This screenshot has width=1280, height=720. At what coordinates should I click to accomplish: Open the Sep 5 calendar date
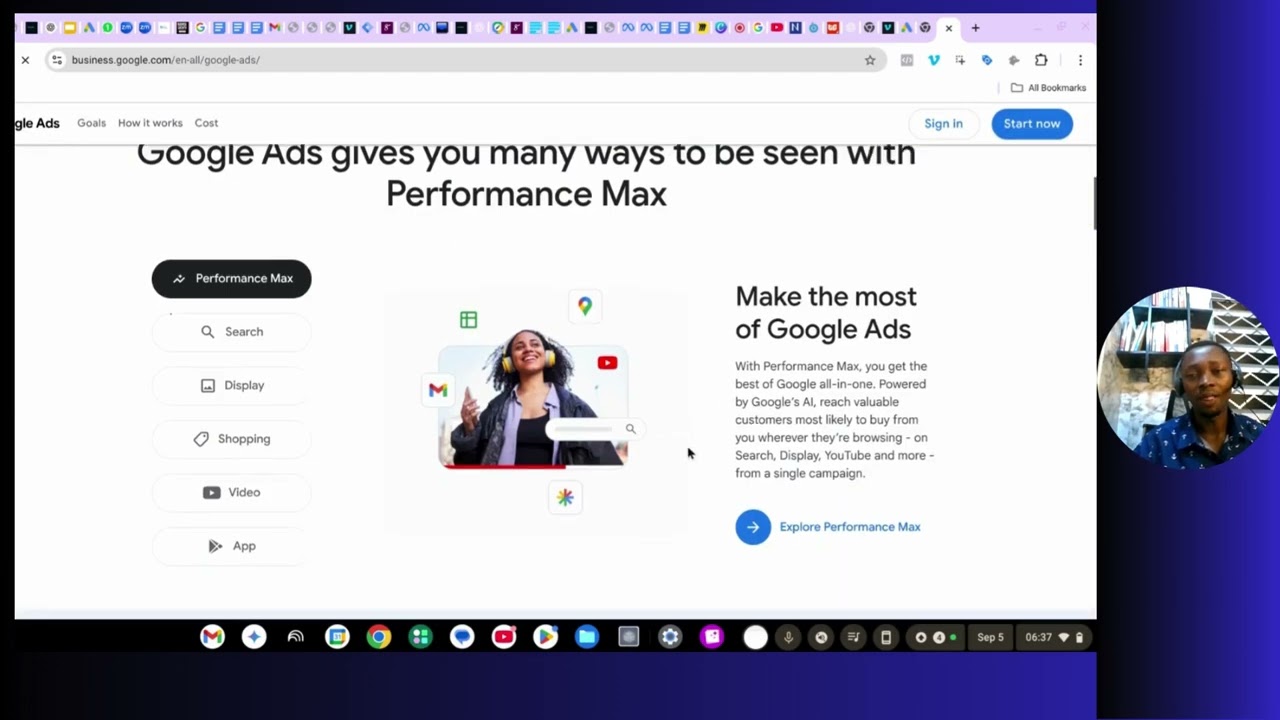point(990,637)
